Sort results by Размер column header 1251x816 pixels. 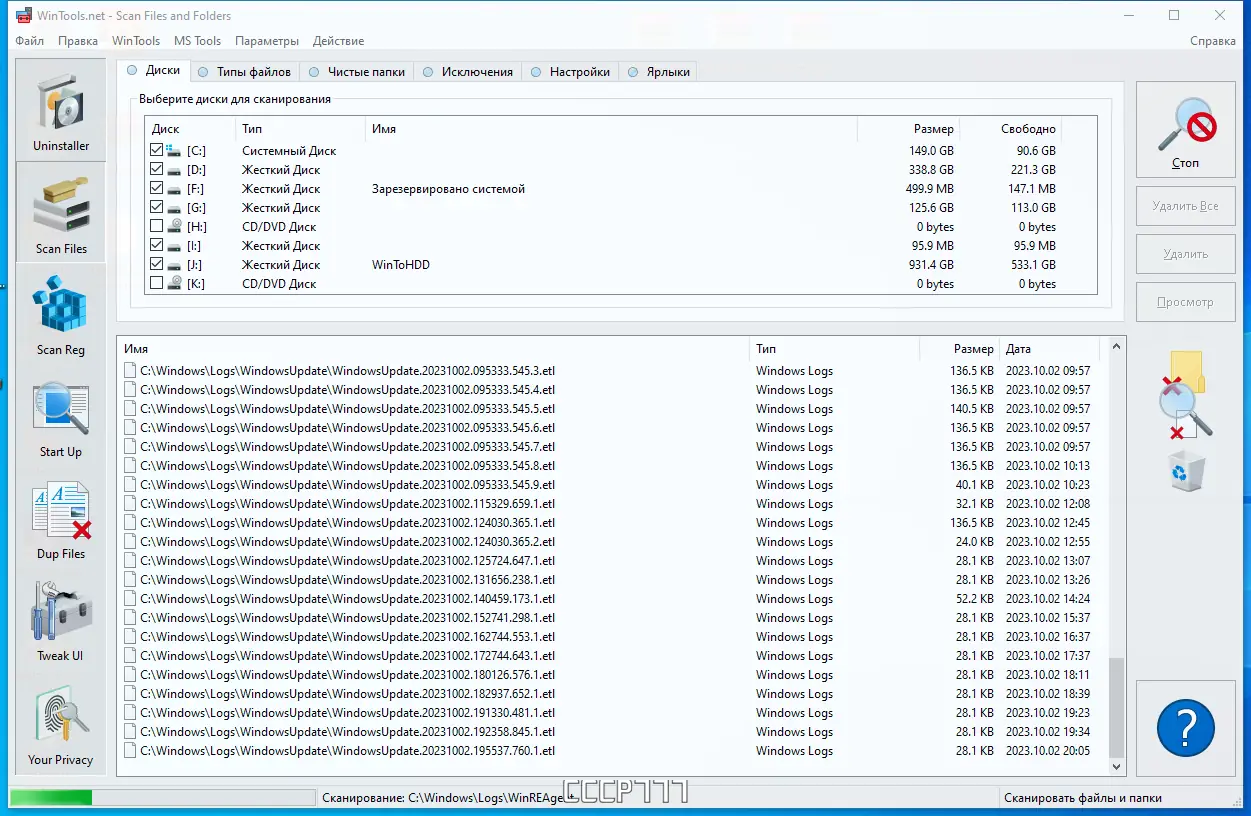tap(960, 349)
